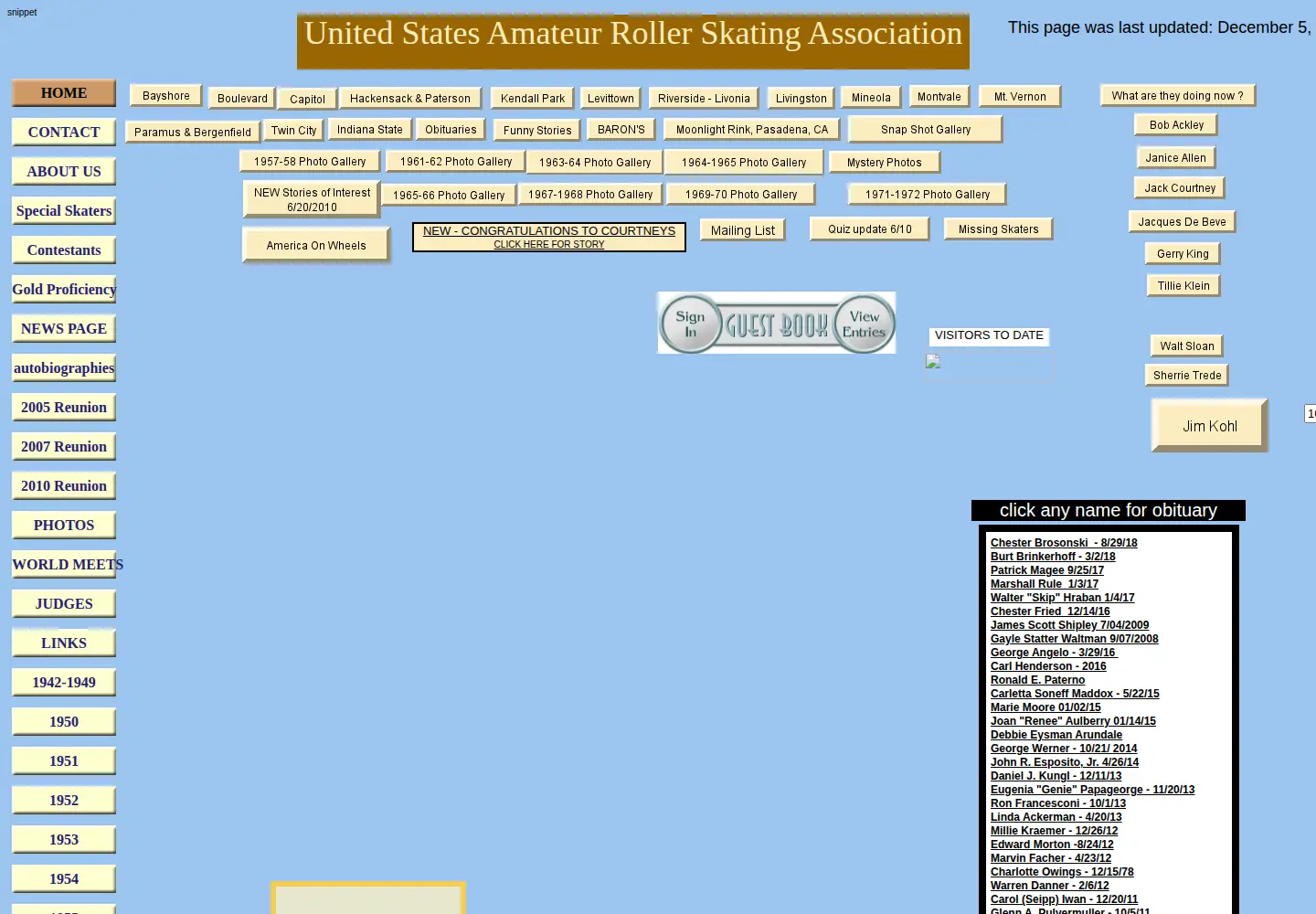The height and width of the screenshot is (914, 1316).
Task: Click the Missing Skaters button
Action: click(x=999, y=229)
